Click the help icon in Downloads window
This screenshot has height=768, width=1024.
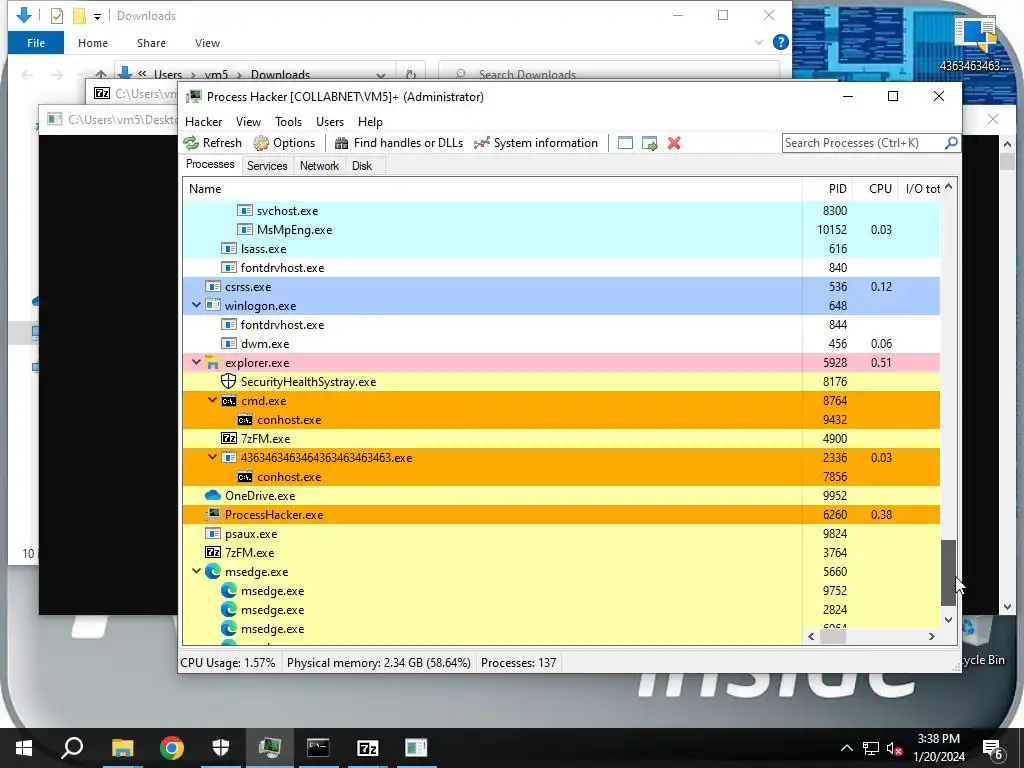(x=780, y=42)
